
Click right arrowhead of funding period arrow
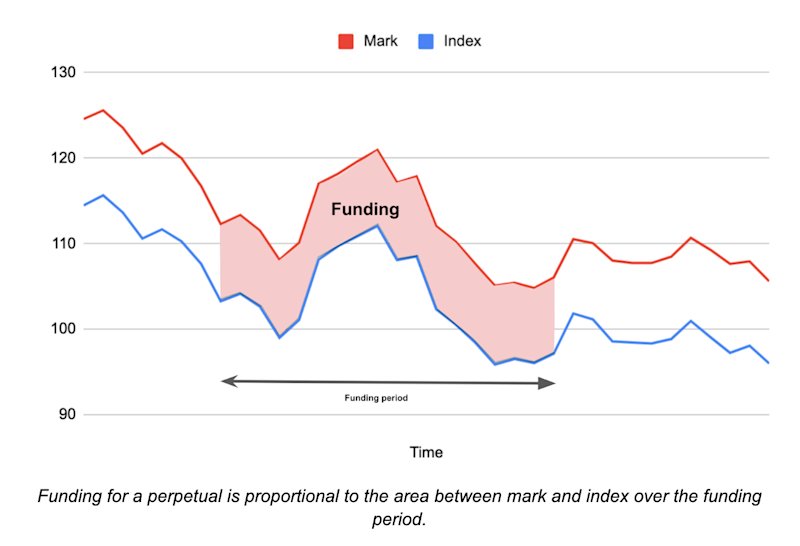[x=547, y=383]
